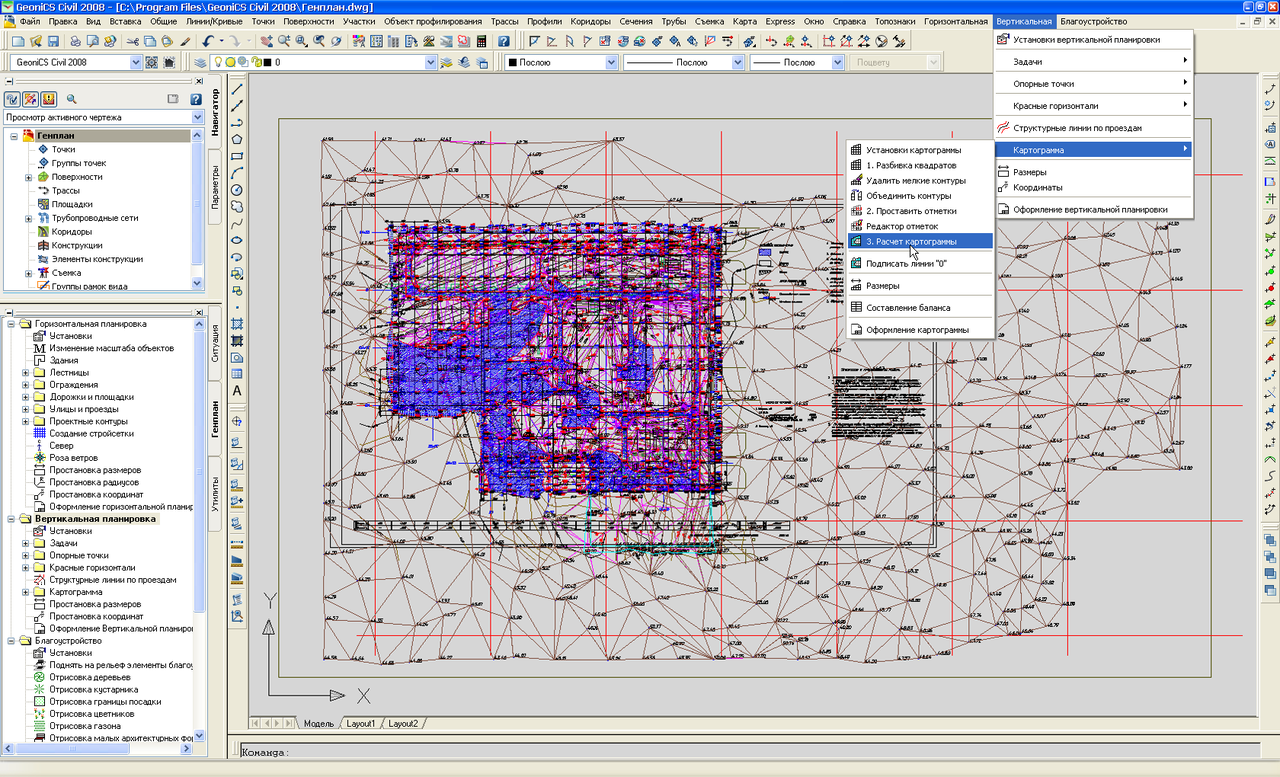Select Создание стройсетки tree item
Image resolution: width=1280 pixels, height=777 pixels.
pos(91,434)
